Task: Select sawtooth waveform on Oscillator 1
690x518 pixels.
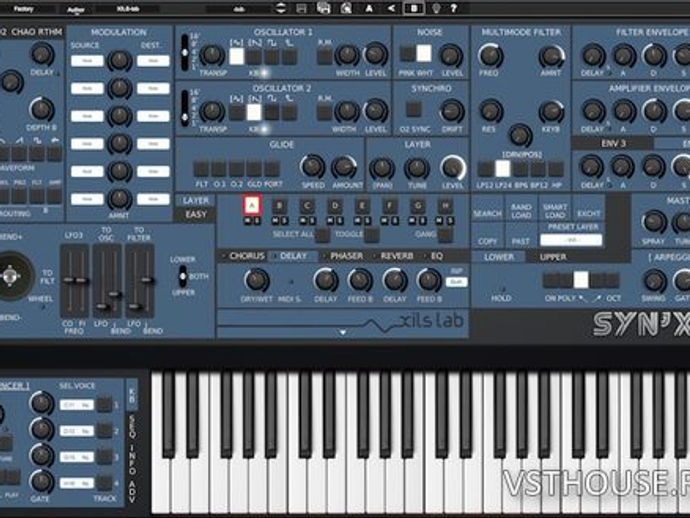Action: pyautogui.click(x=254, y=57)
